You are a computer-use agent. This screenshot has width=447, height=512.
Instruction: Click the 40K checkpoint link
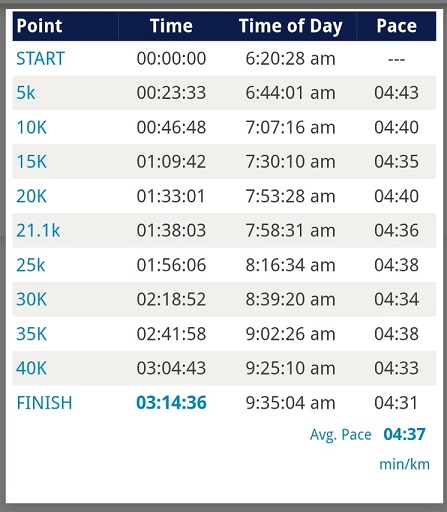[32, 368]
